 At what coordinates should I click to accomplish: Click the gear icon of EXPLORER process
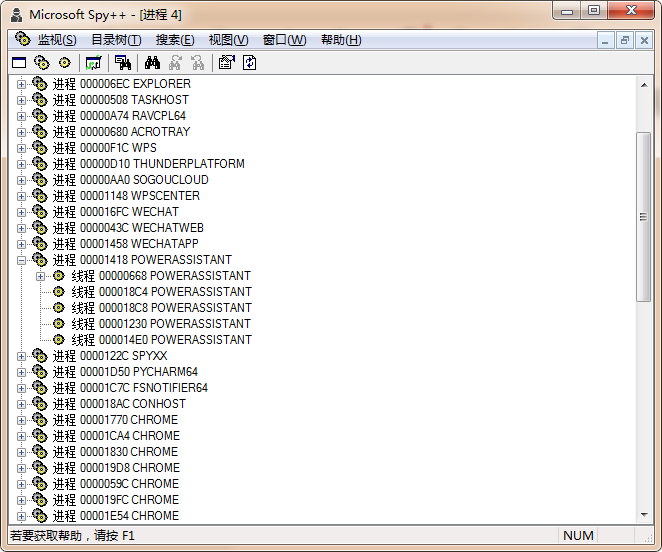click(x=40, y=84)
